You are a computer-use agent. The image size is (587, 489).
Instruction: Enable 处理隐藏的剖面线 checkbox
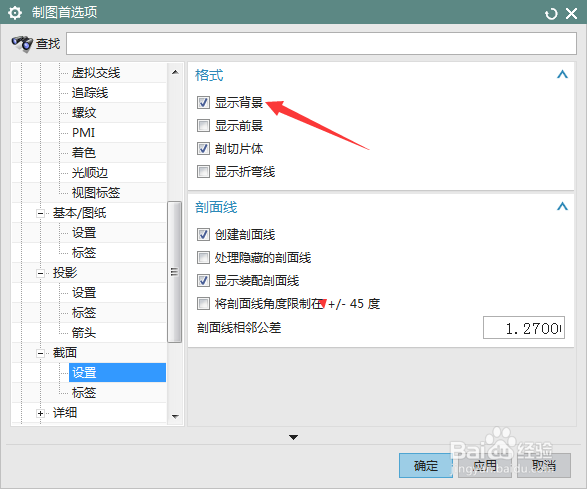click(x=203, y=258)
